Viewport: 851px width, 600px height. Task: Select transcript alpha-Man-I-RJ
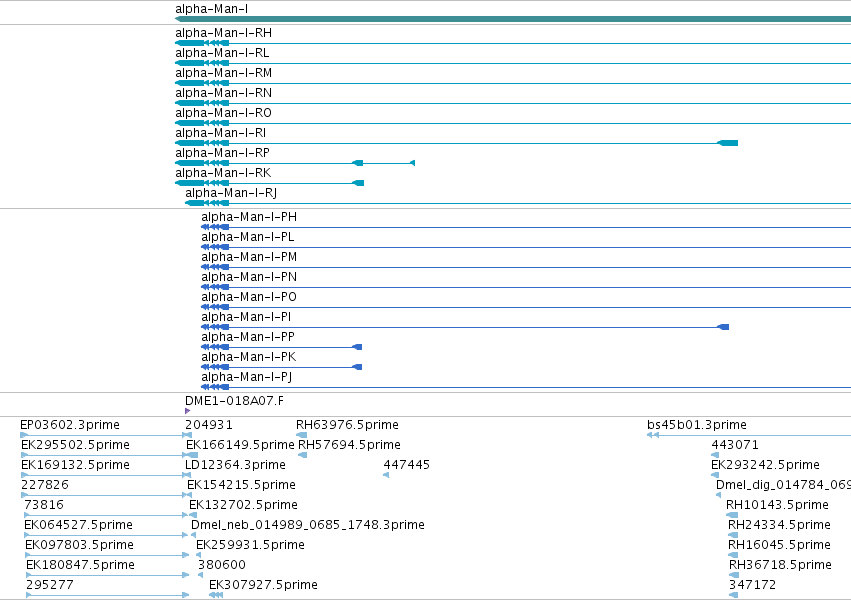pos(231,194)
